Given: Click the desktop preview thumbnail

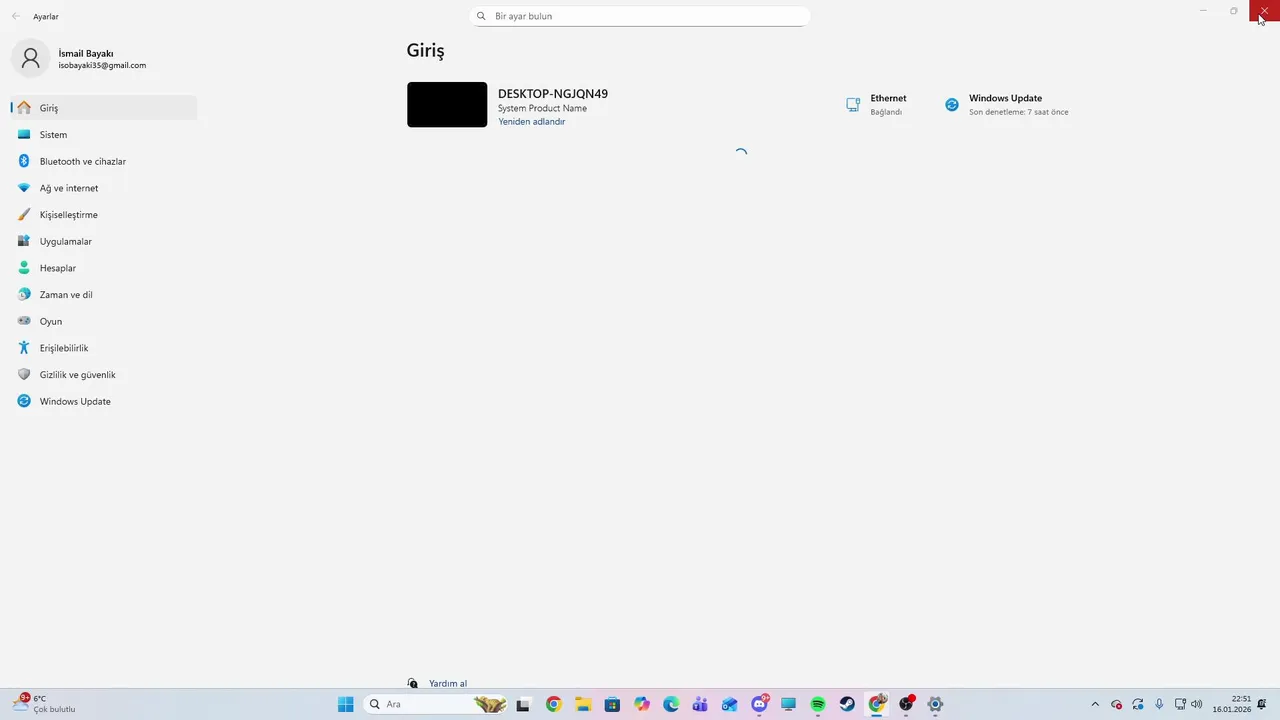Looking at the screenshot, I should 447,105.
